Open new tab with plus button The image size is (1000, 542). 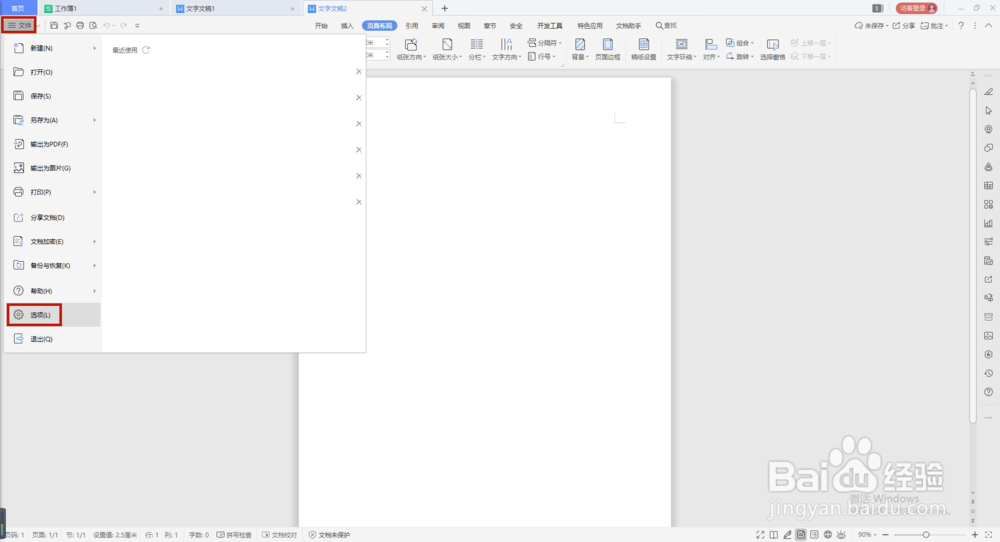pos(445,8)
